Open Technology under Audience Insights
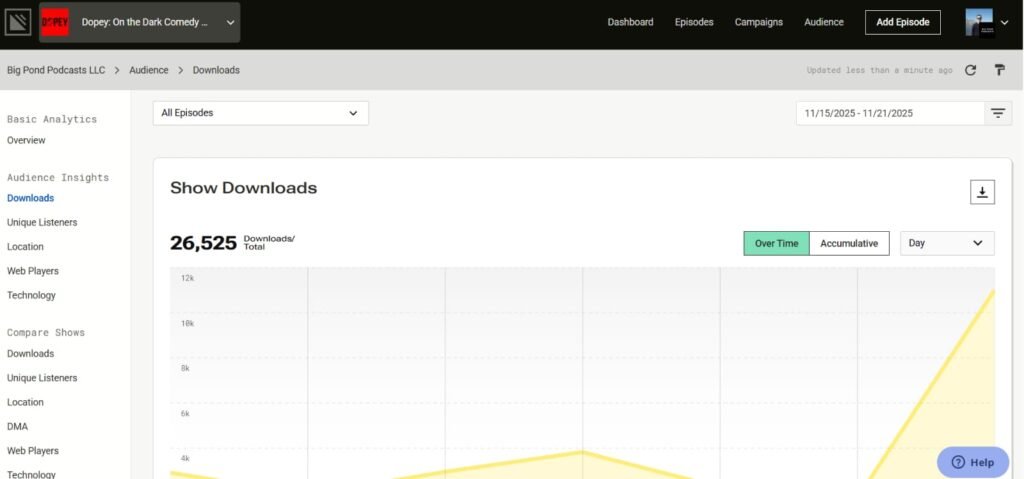 coord(31,295)
